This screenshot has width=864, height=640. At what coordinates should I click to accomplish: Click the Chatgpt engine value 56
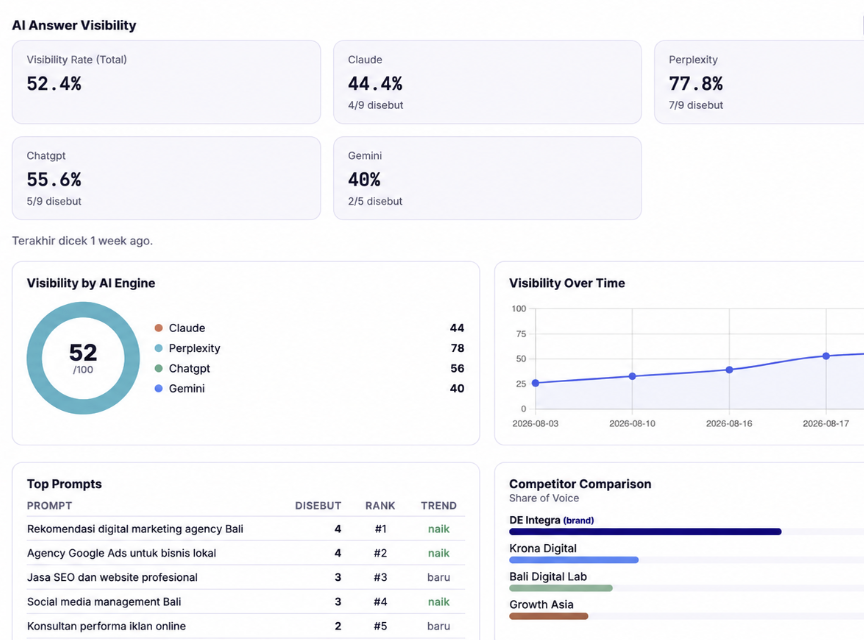(x=457, y=368)
